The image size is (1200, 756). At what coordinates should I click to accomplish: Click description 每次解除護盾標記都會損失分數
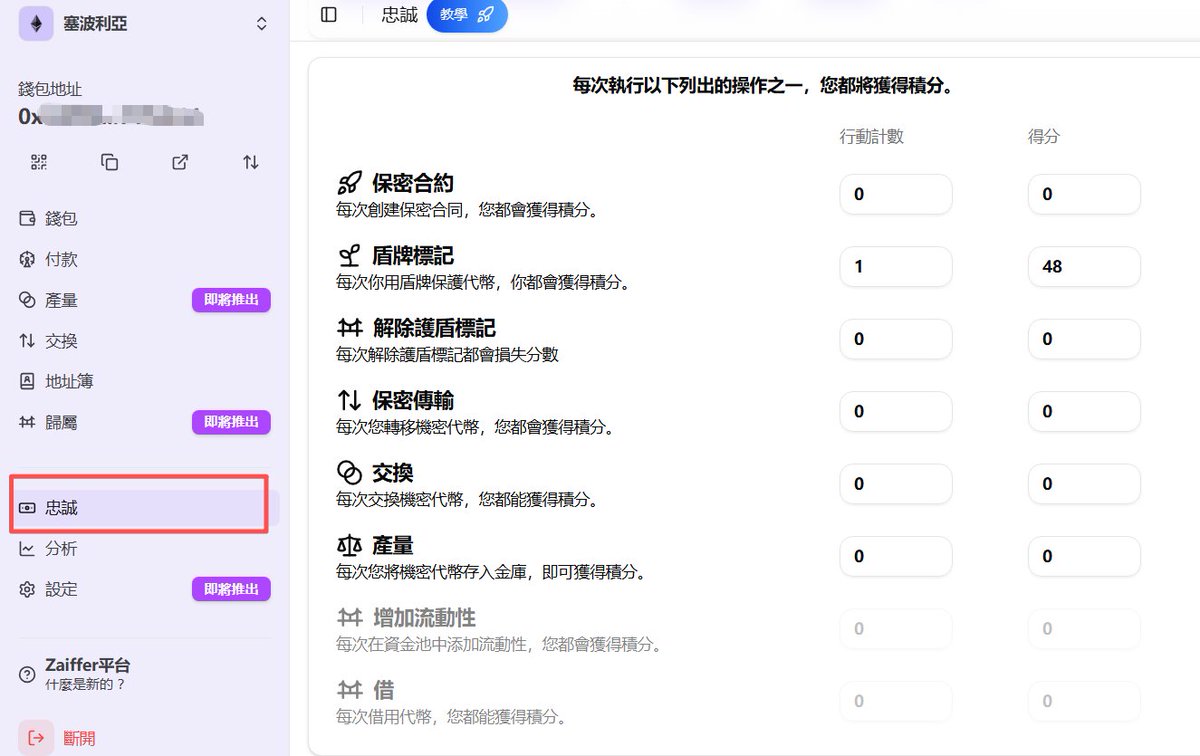[x=447, y=355]
